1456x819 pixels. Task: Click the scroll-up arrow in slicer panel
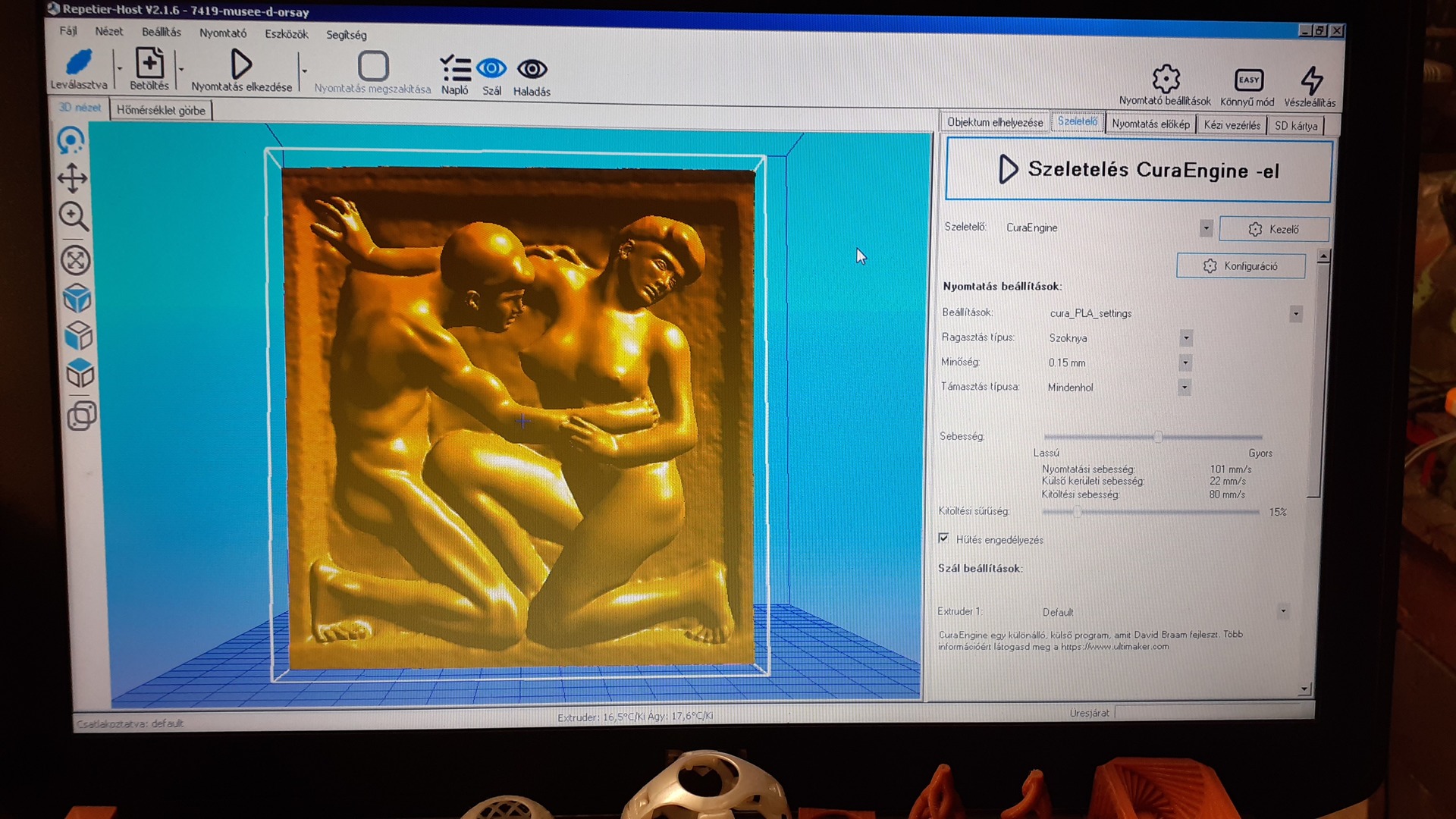1323,256
